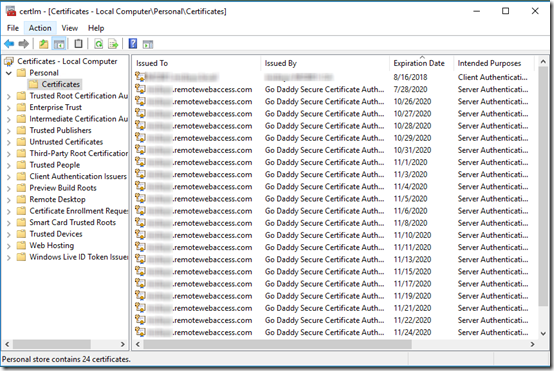Image resolution: width=554 pixels, height=371 pixels.
Task: Click certificate icon of row expiring 11/24/2020
Action: pyautogui.click(x=140, y=332)
